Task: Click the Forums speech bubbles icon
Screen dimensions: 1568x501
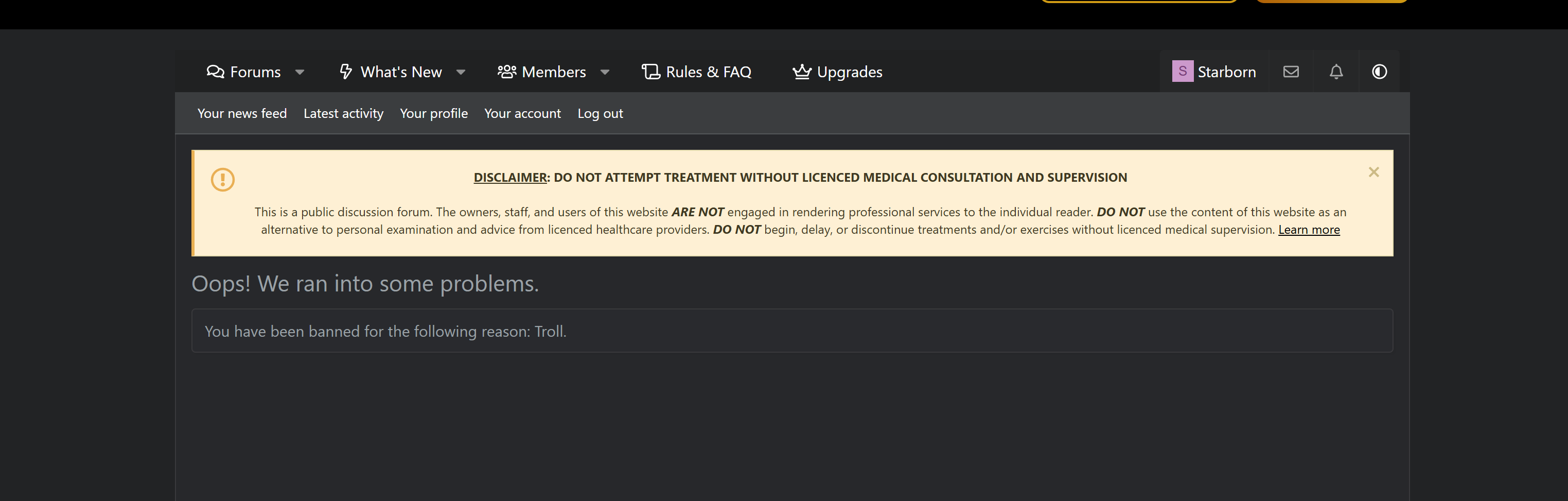Action: [x=216, y=72]
